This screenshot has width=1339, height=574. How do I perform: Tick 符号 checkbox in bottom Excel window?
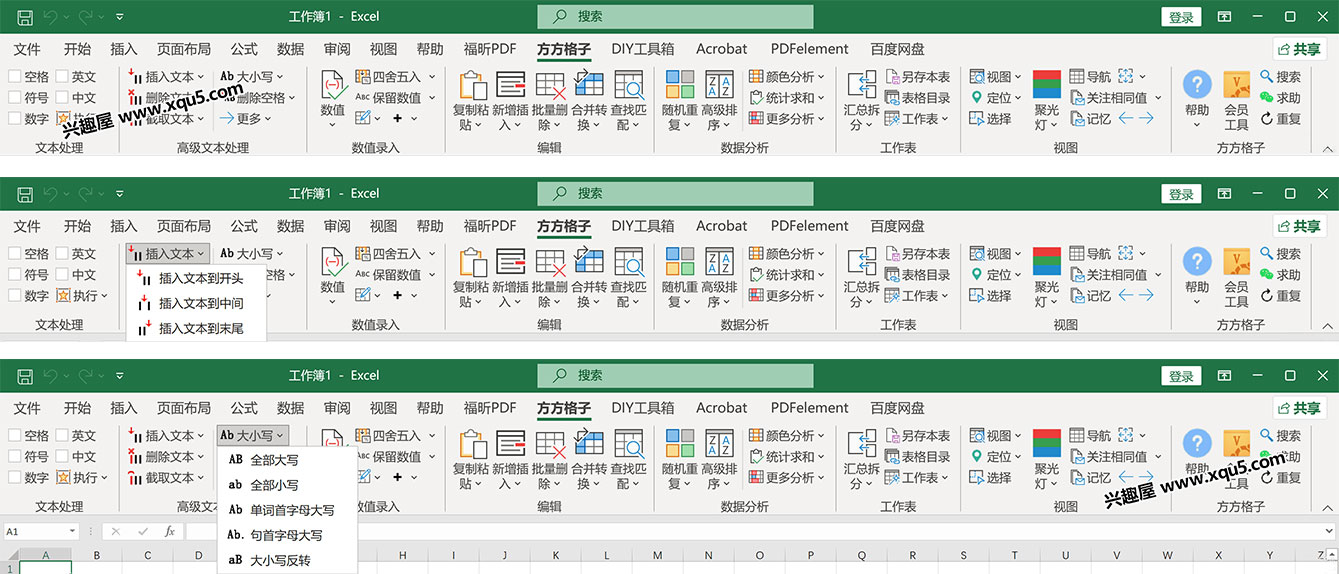[14, 457]
